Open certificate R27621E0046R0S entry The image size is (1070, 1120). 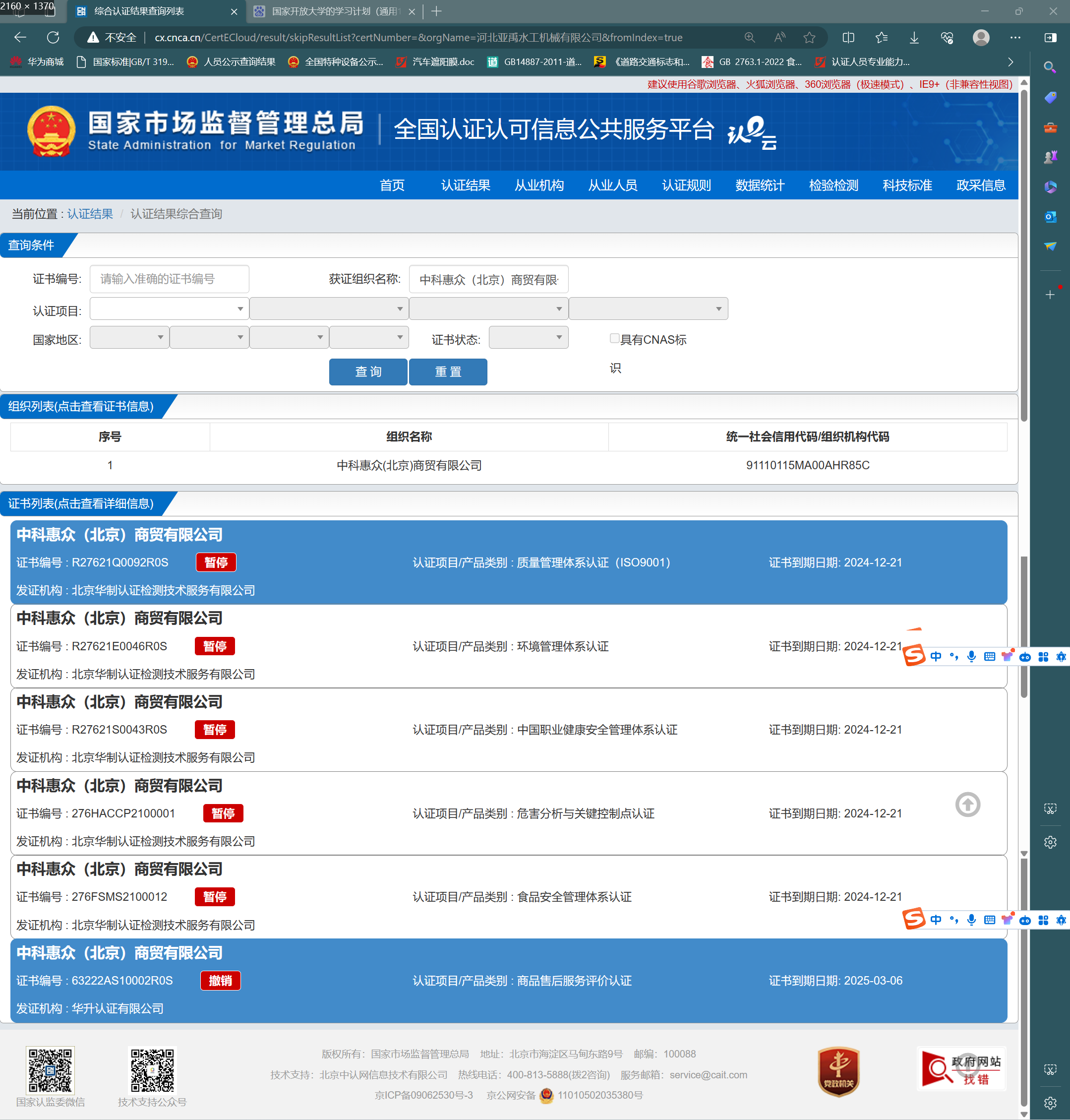509,646
